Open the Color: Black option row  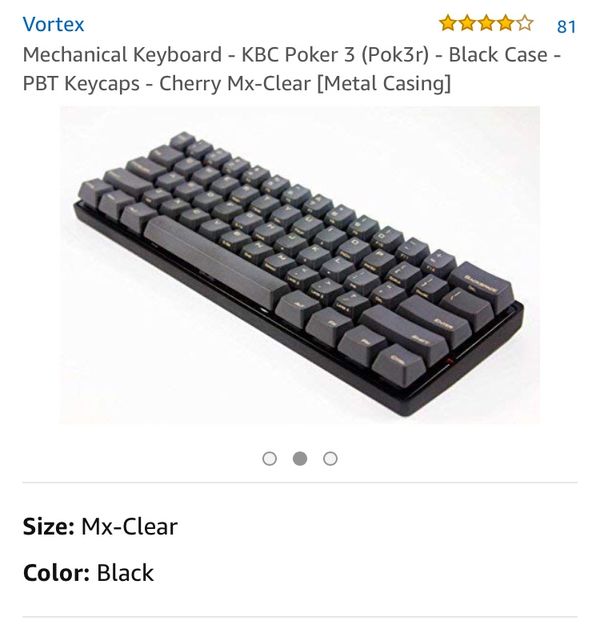(x=300, y=573)
